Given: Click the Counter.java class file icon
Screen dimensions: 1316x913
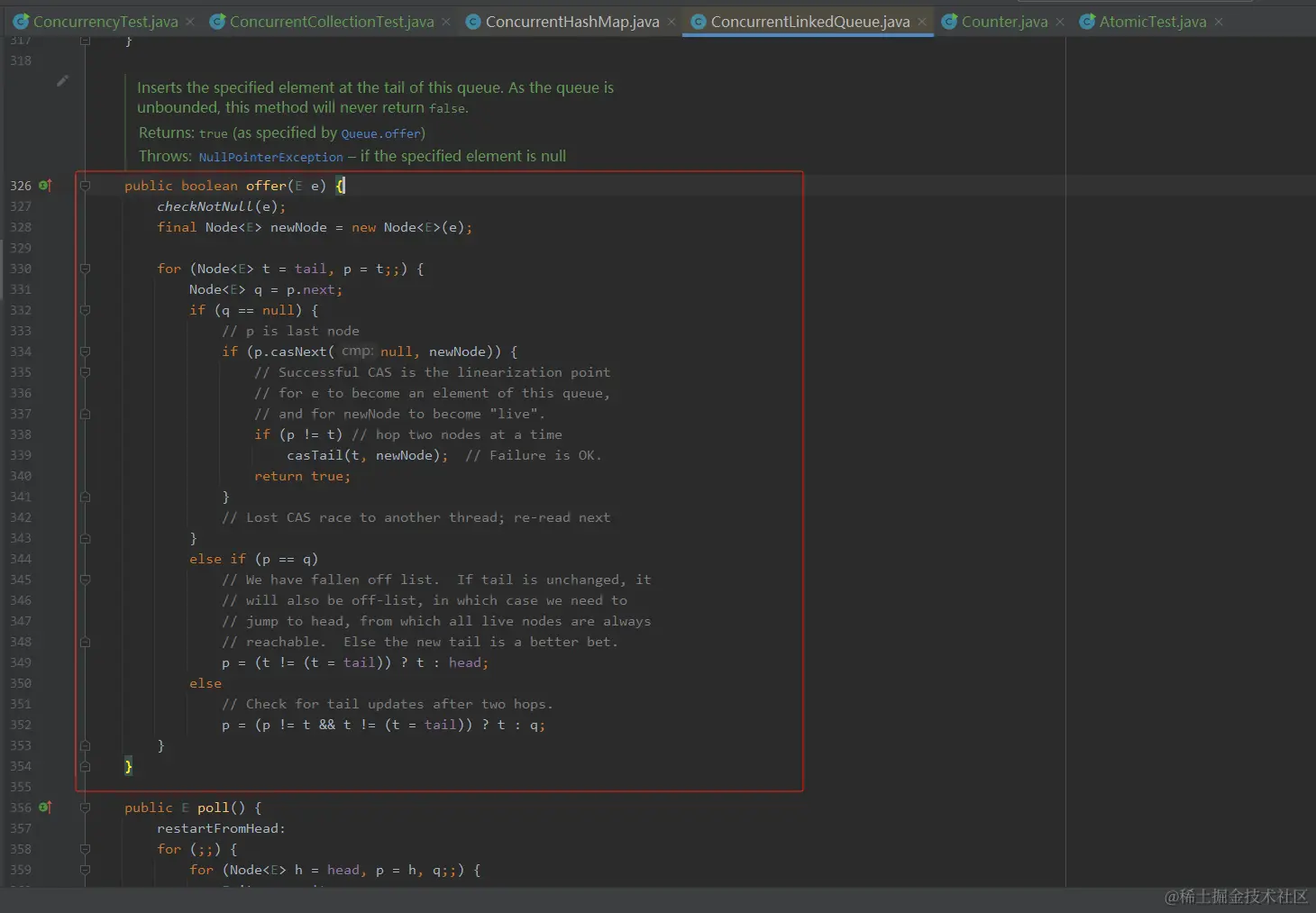Looking at the screenshot, I should point(949,22).
